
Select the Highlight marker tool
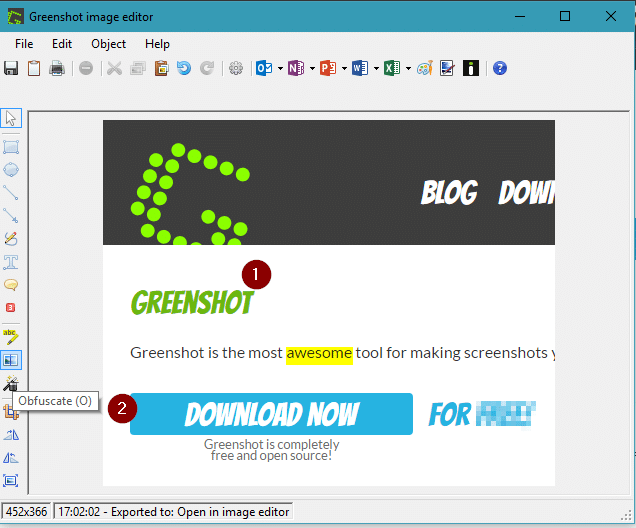[x=11, y=337]
